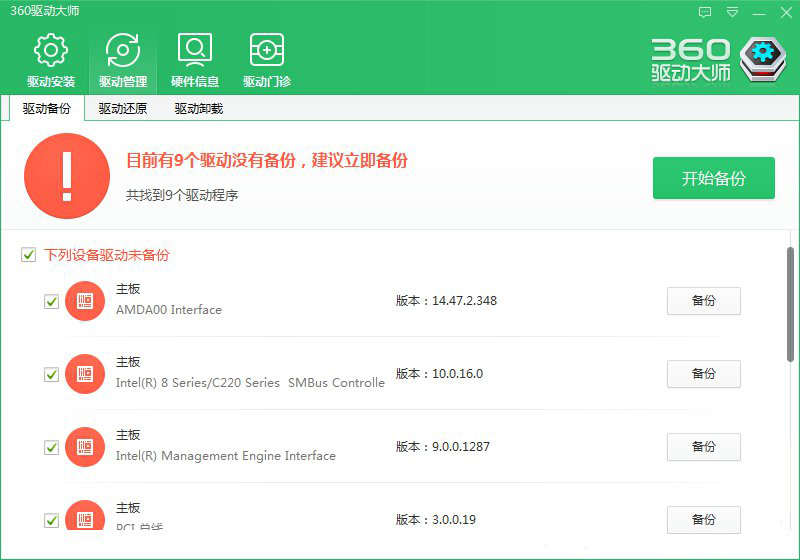The height and width of the screenshot is (560, 800).
Task: Click the red exclamation warning icon
Action: click(67, 175)
